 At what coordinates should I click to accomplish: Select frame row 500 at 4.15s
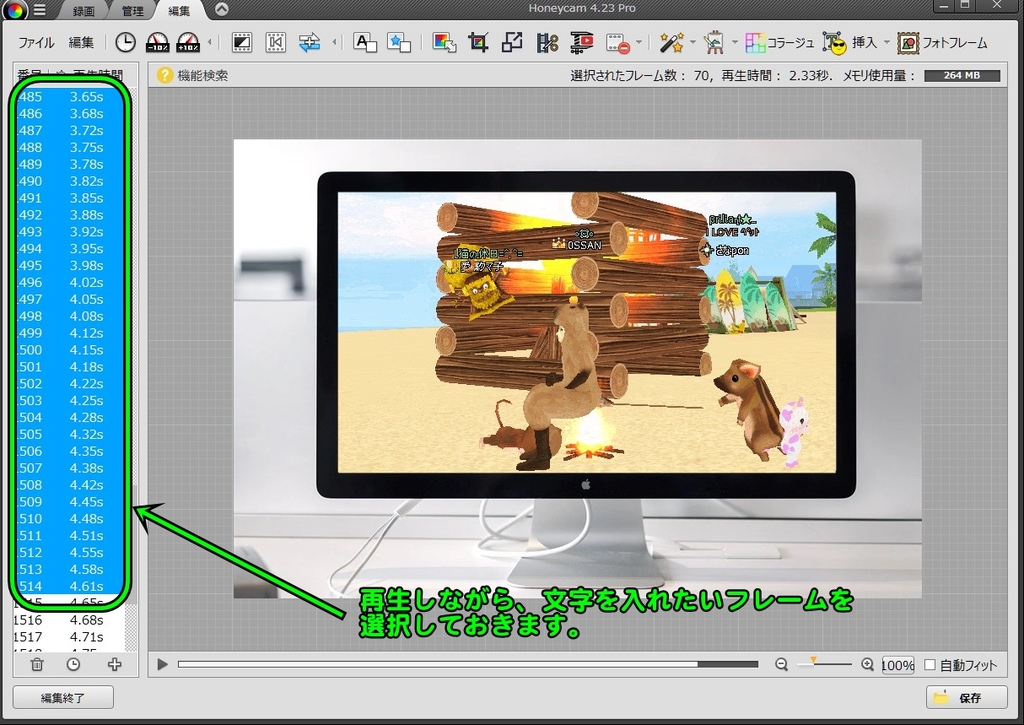pyautogui.click(x=69, y=349)
